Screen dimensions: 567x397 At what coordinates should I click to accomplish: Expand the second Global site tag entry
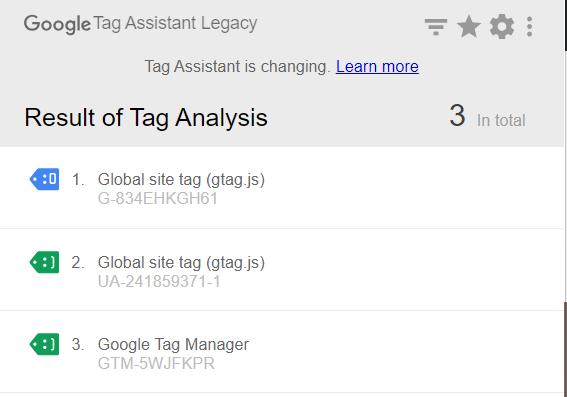(282, 270)
